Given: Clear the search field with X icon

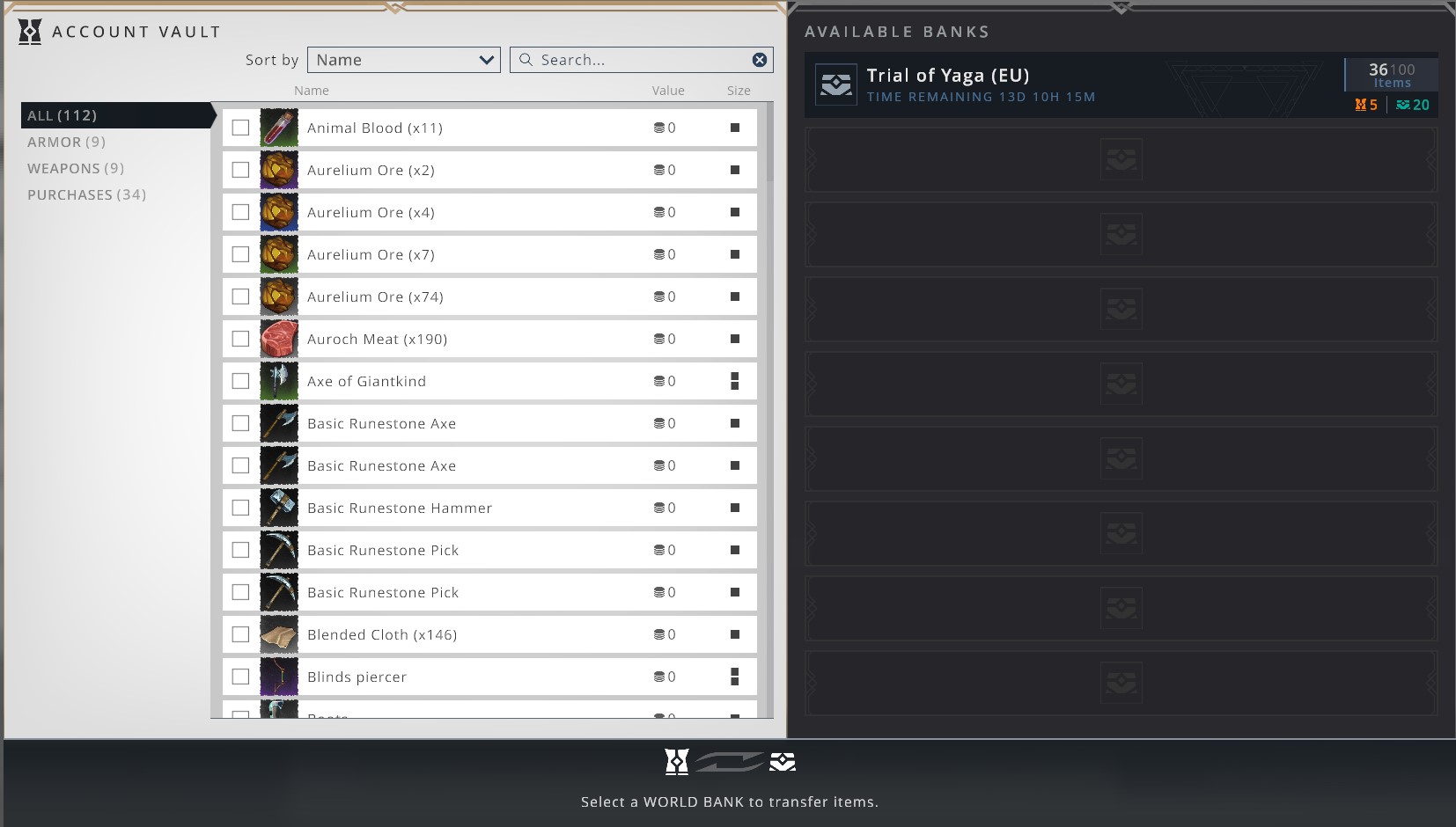Looking at the screenshot, I should pos(760,60).
